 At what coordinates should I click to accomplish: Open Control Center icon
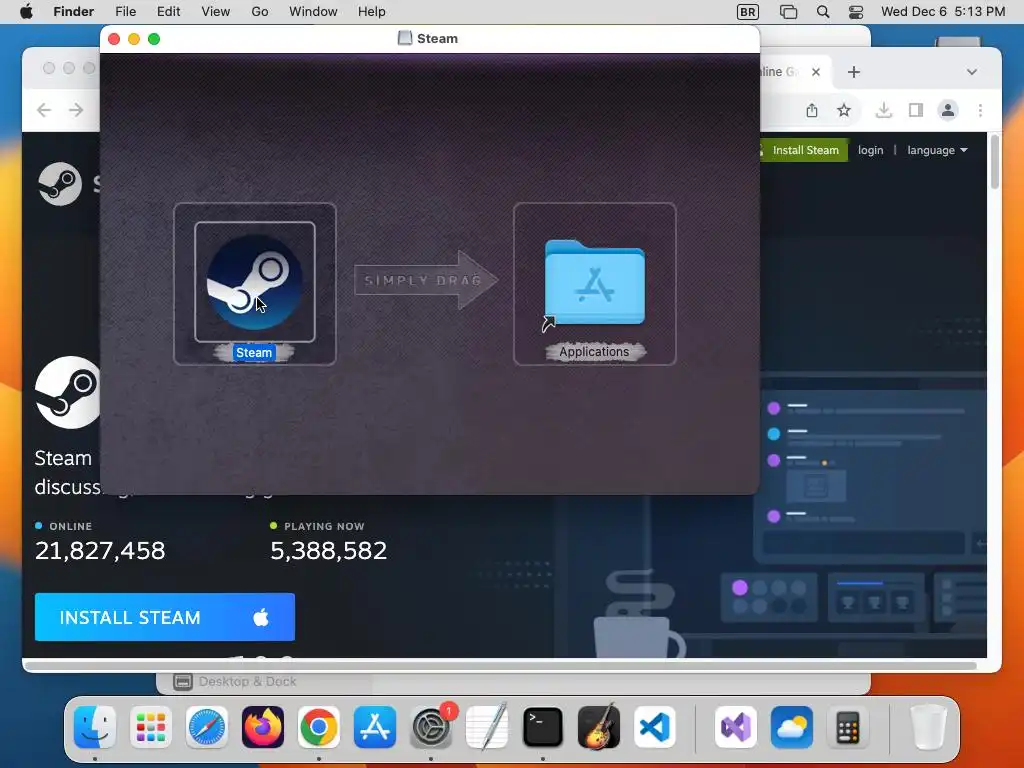coord(856,12)
